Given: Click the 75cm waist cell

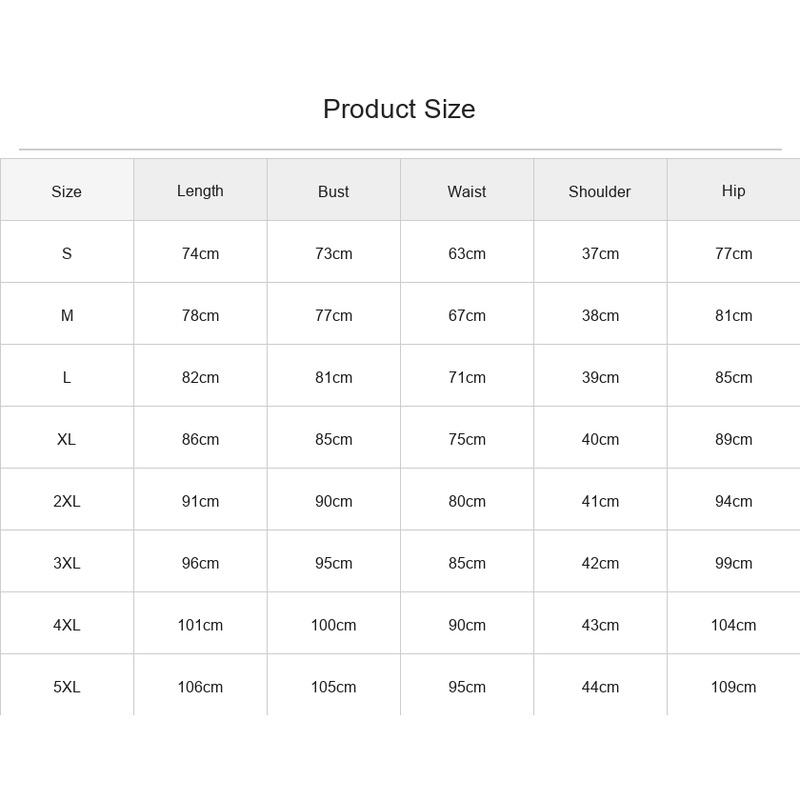Looking at the screenshot, I should [x=467, y=439].
